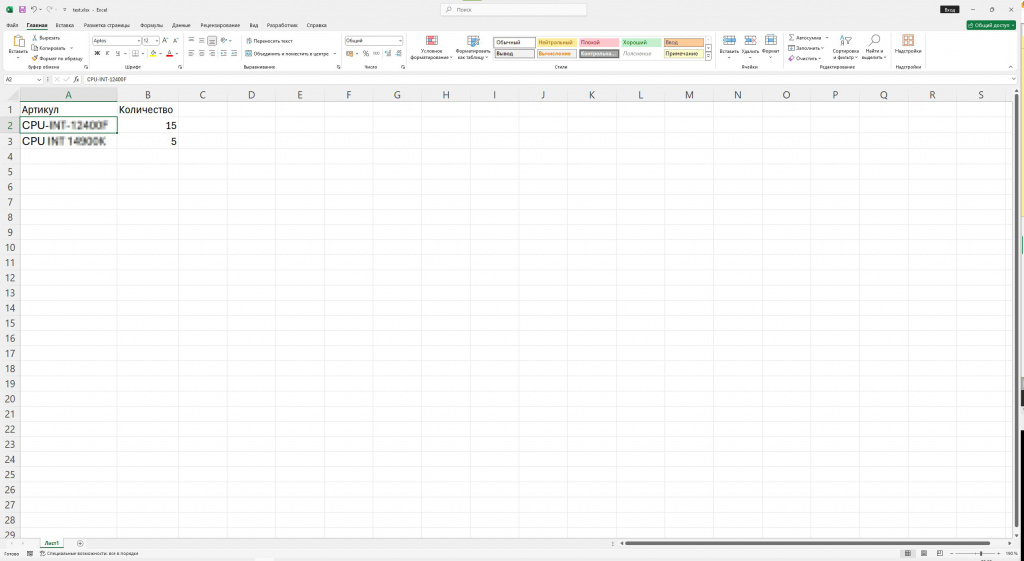Screen dimensions: 1024x561
Task: Toggle bold Ж formatting
Action: (97, 54)
